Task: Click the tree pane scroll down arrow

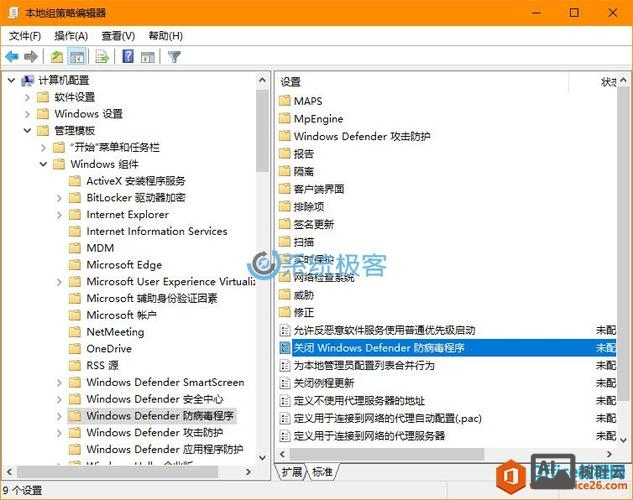Action: click(262, 458)
